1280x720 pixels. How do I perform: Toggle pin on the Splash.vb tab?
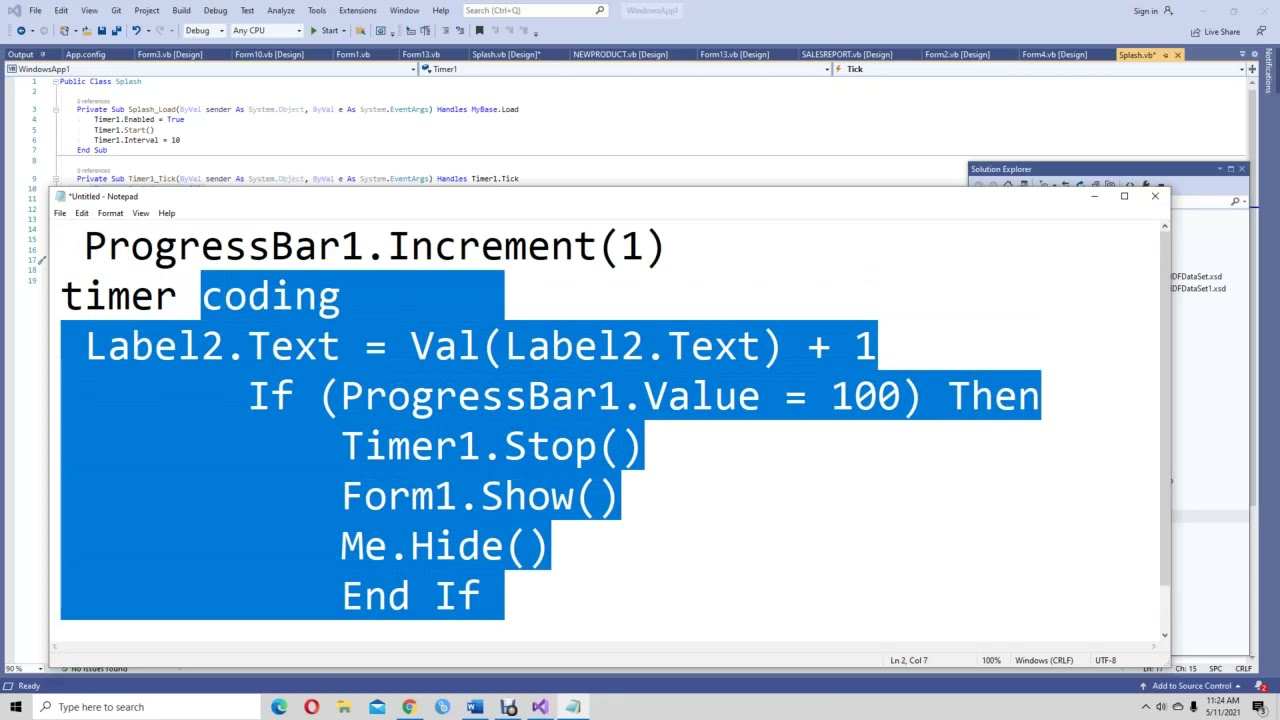click(x=1165, y=55)
